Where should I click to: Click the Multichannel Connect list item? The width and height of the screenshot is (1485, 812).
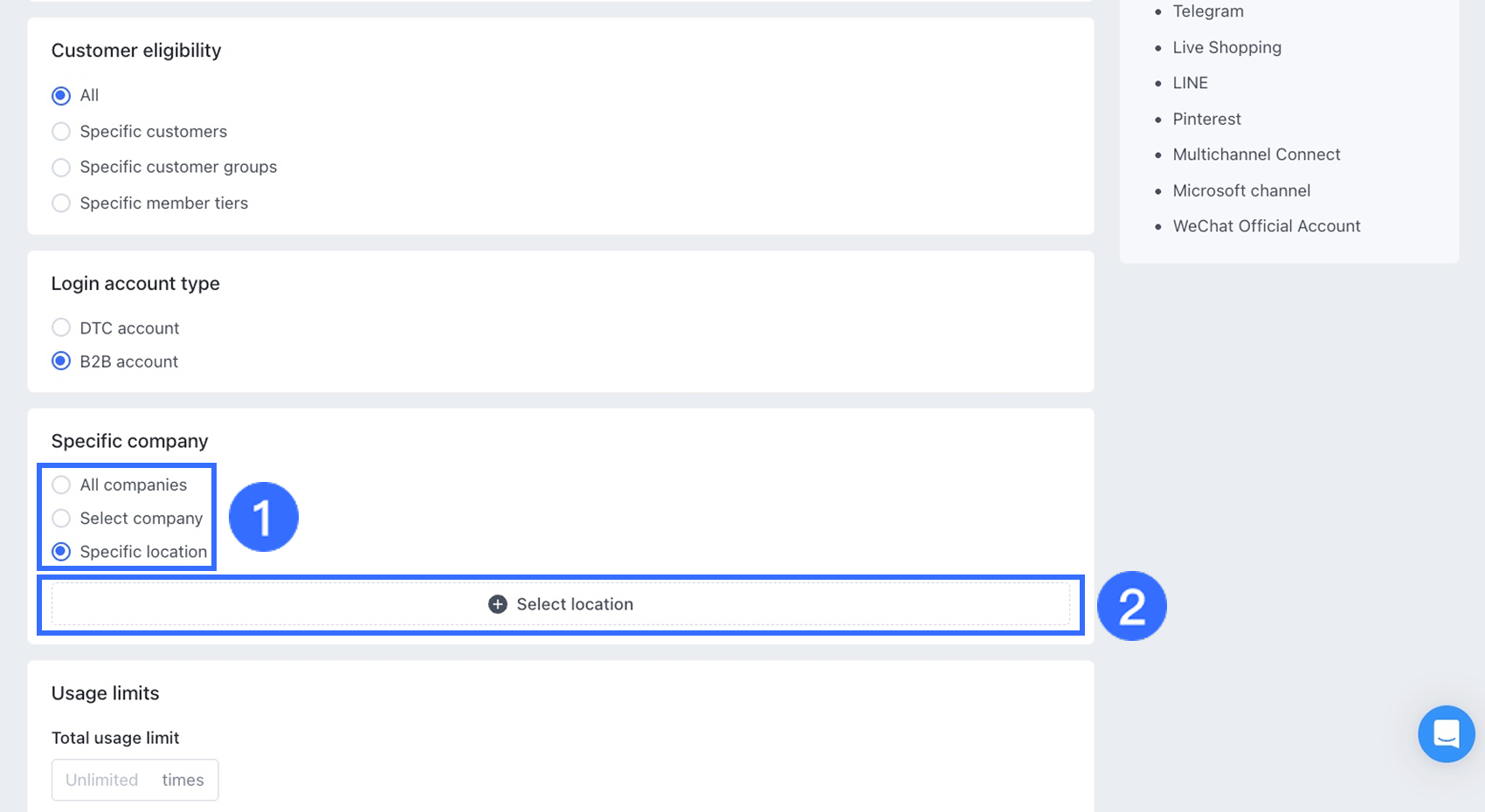coord(1256,155)
